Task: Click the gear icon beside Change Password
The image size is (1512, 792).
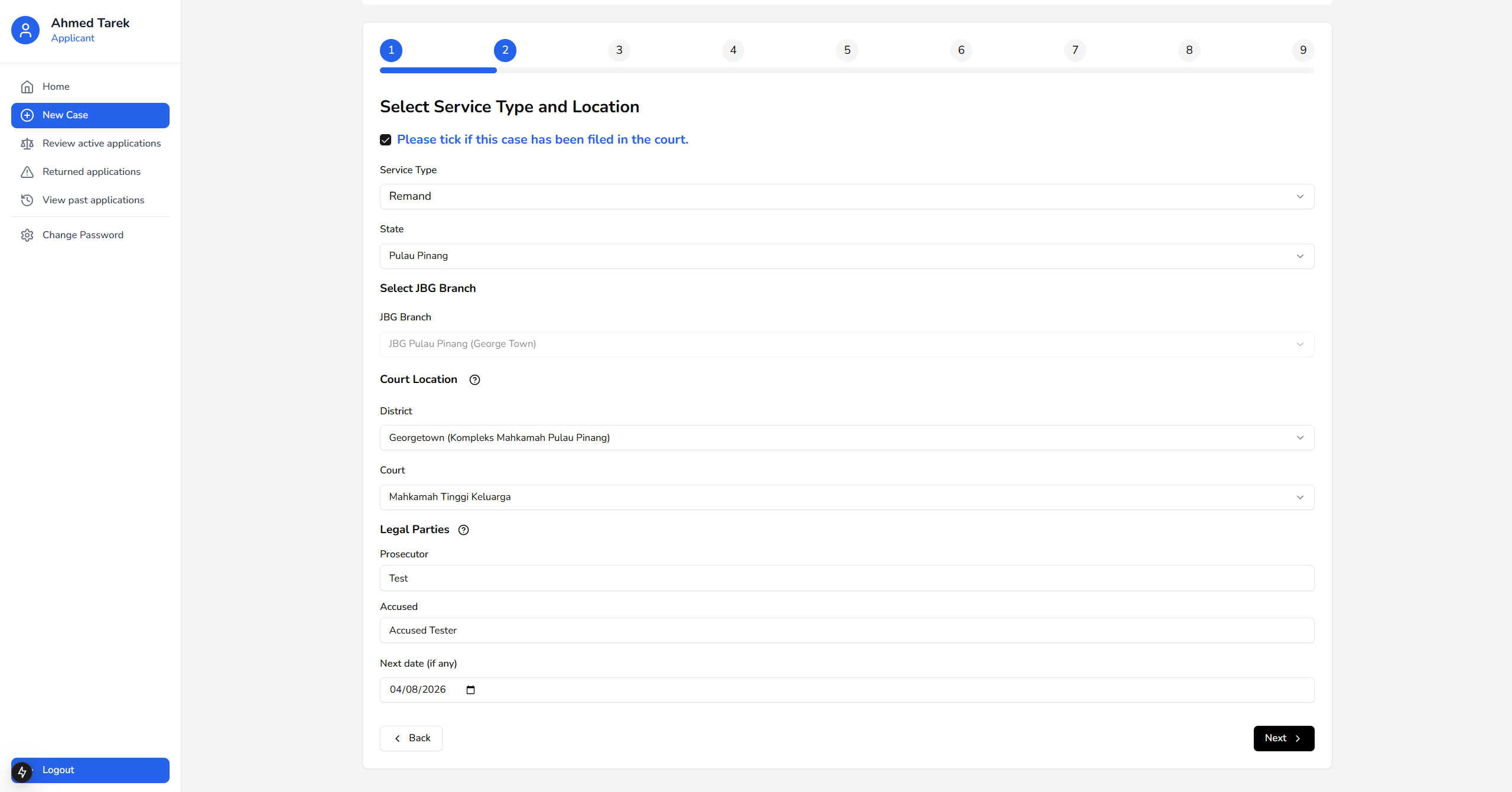Action: coord(27,235)
